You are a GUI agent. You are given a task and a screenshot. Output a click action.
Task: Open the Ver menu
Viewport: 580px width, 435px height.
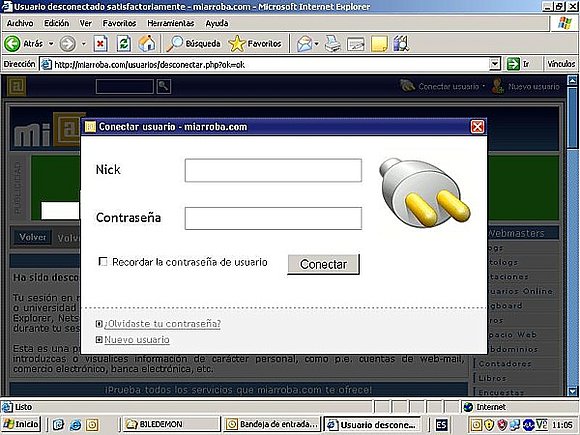pos(86,23)
